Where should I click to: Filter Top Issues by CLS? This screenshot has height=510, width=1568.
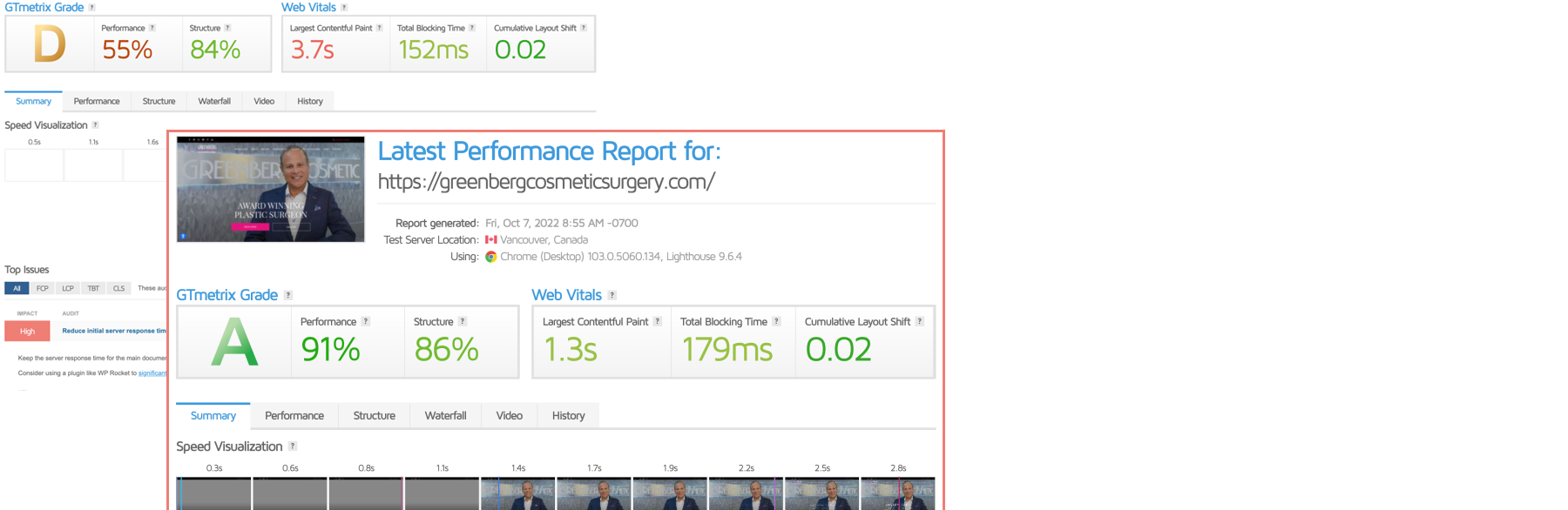pyautogui.click(x=118, y=288)
